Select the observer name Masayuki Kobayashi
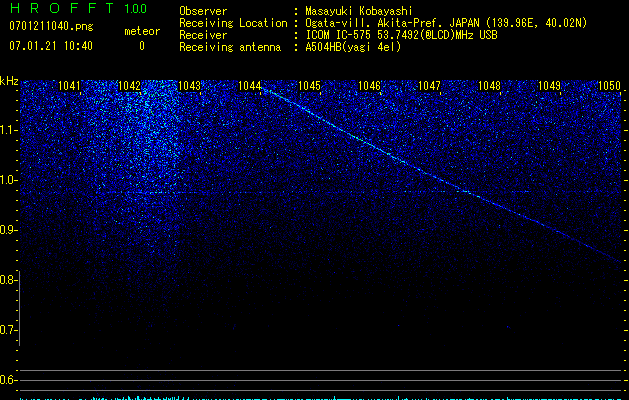The image size is (629, 400). point(359,11)
